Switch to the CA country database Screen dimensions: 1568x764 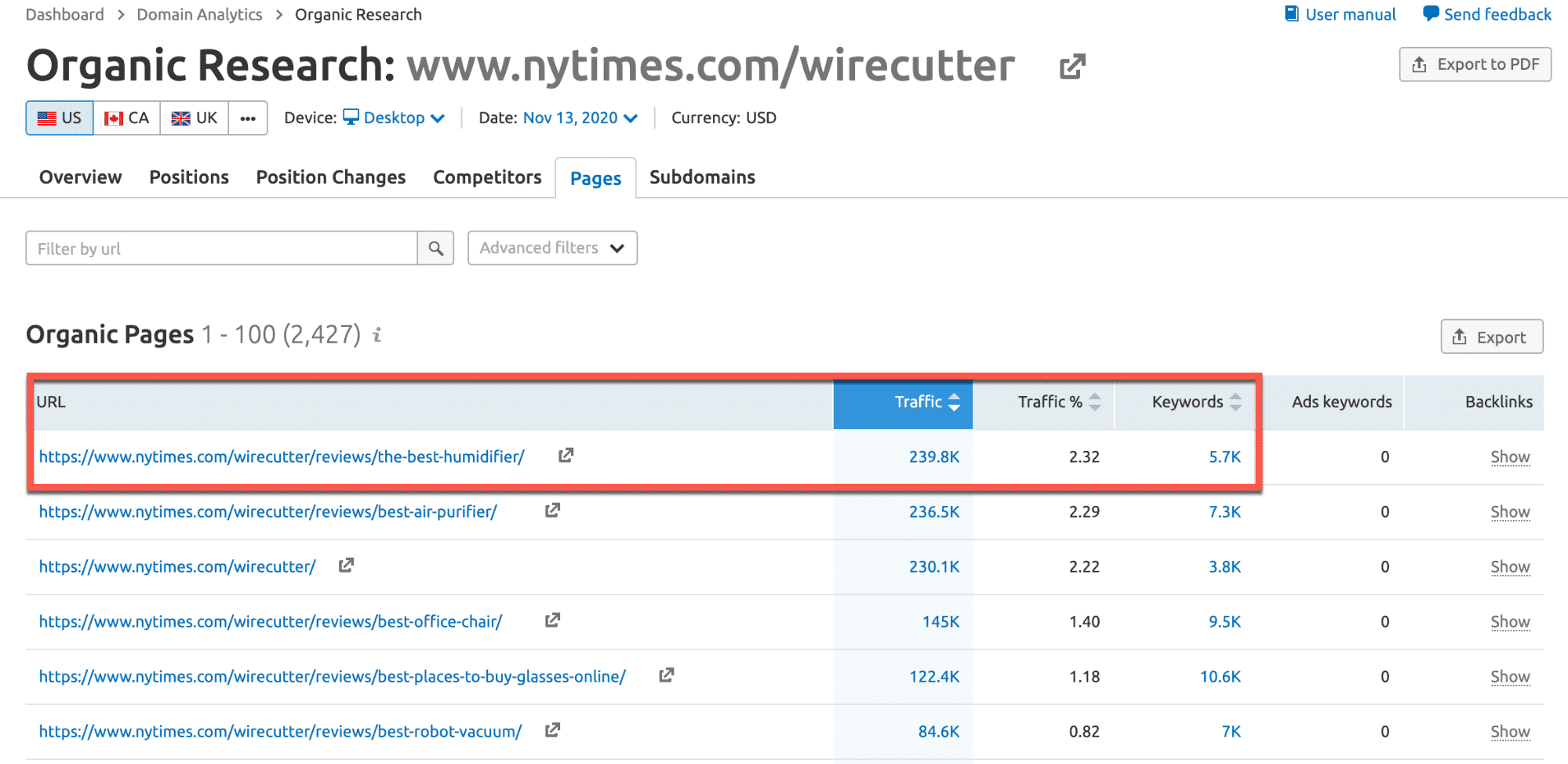(127, 118)
